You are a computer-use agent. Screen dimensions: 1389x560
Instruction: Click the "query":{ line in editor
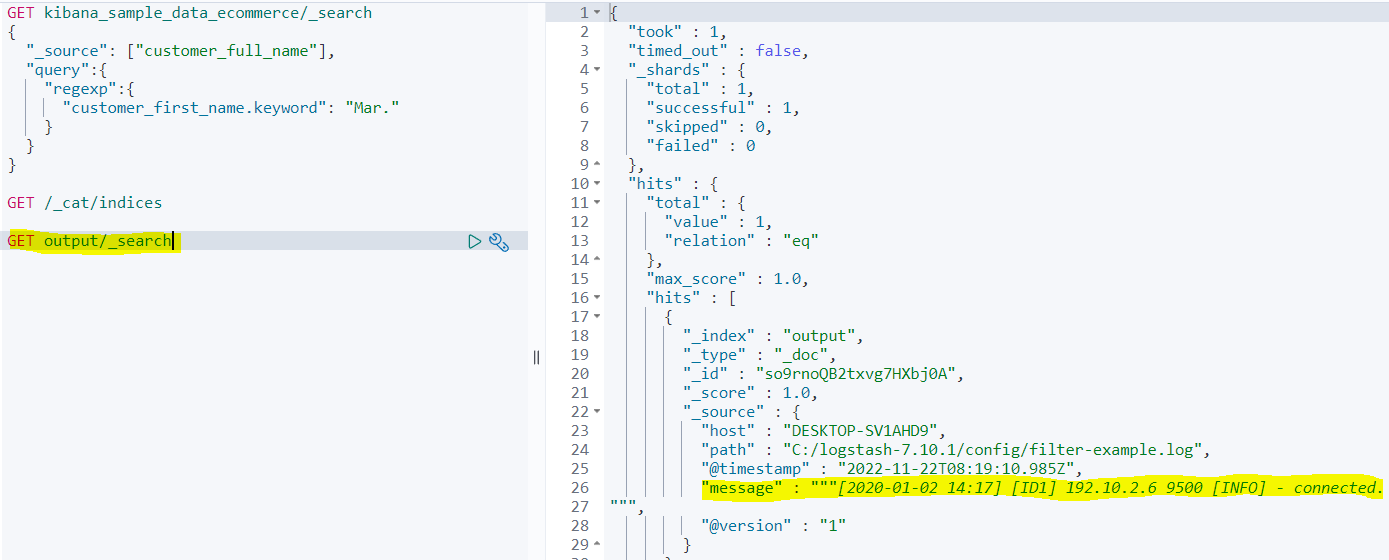pos(66,70)
